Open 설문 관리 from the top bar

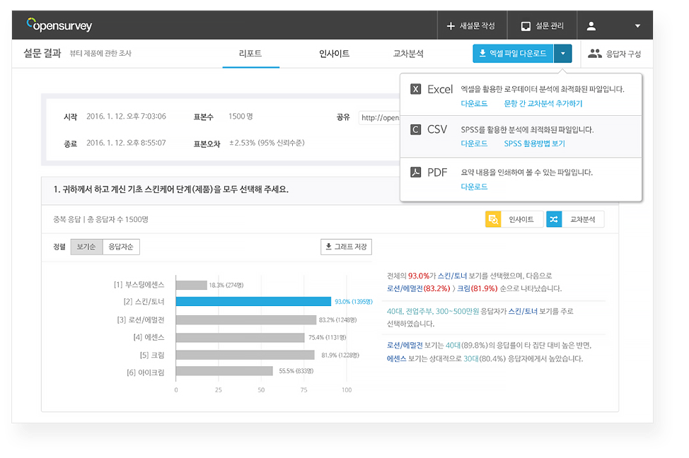542,26
